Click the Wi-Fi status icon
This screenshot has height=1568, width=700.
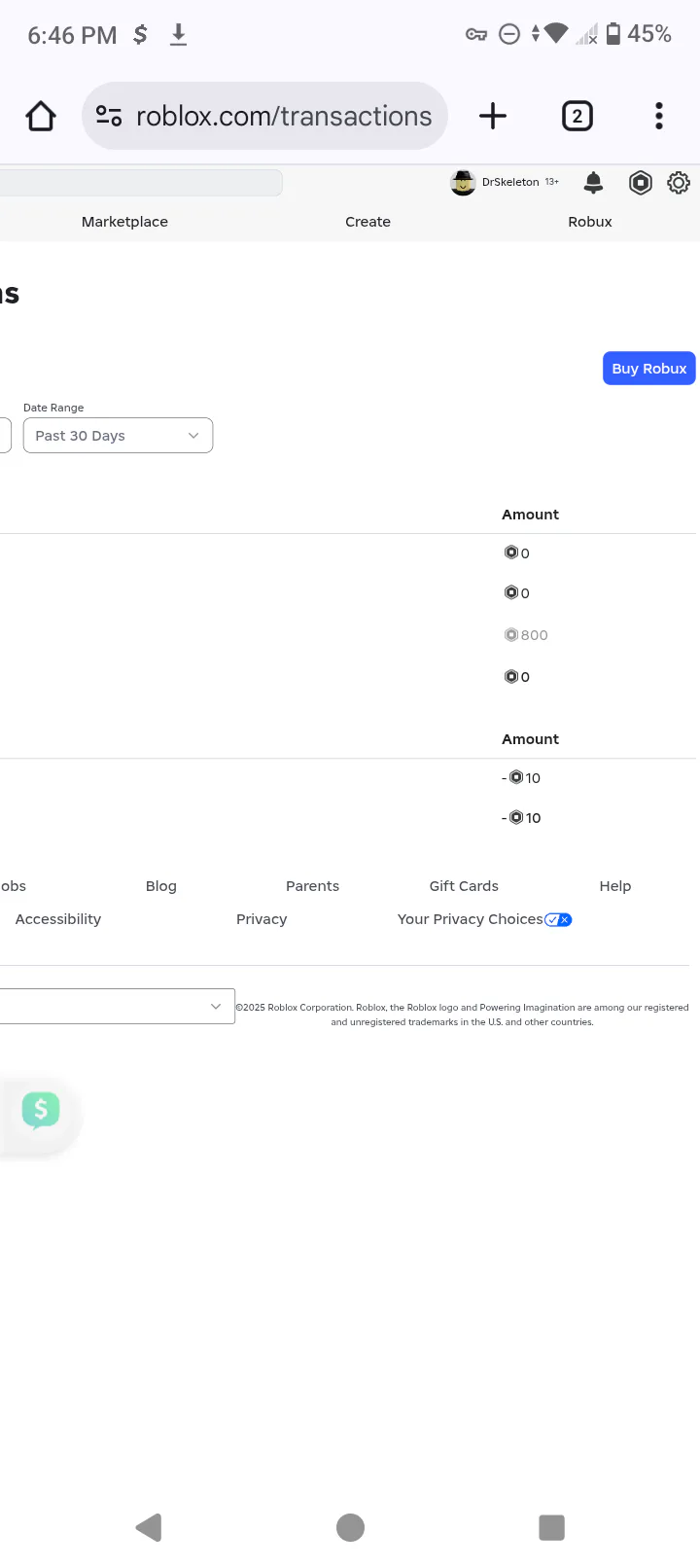(555, 34)
